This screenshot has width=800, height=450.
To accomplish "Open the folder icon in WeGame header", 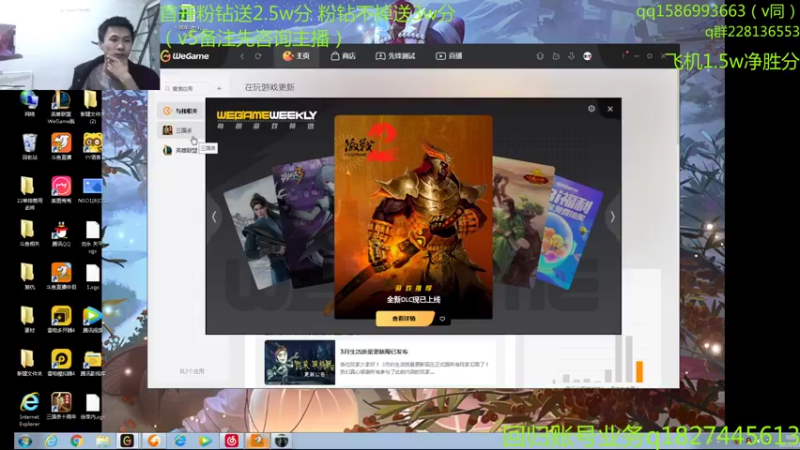I will 556,56.
